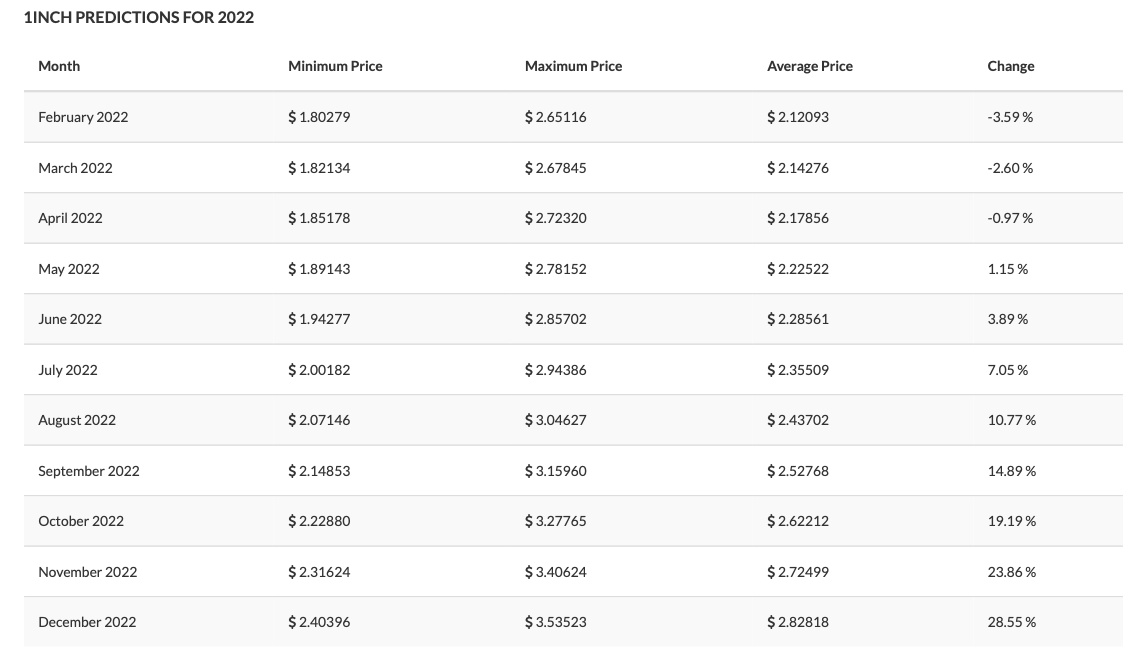Click the June 2022 change value 3.89%
This screenshot has height=660, width=1148.
(x=1007, y=319)
